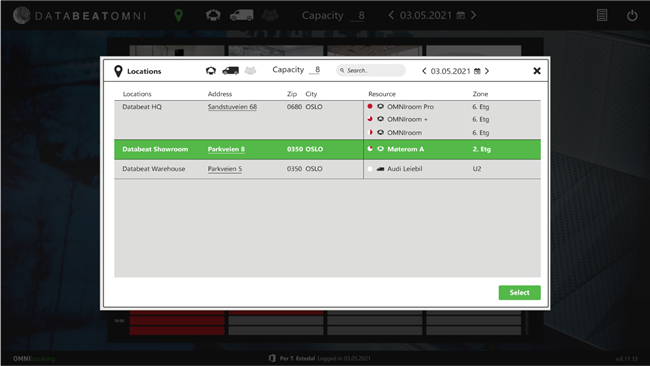Click availability indicator for plain OMNIroom

[x=370, y=133]
